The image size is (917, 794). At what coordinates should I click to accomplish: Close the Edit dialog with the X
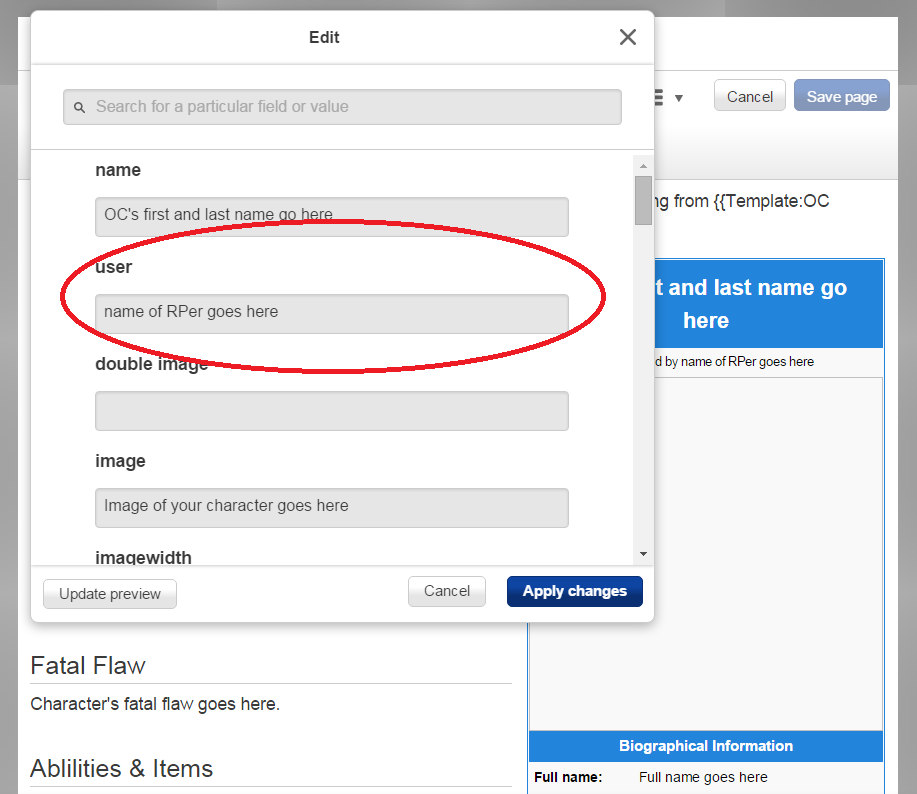628,37
